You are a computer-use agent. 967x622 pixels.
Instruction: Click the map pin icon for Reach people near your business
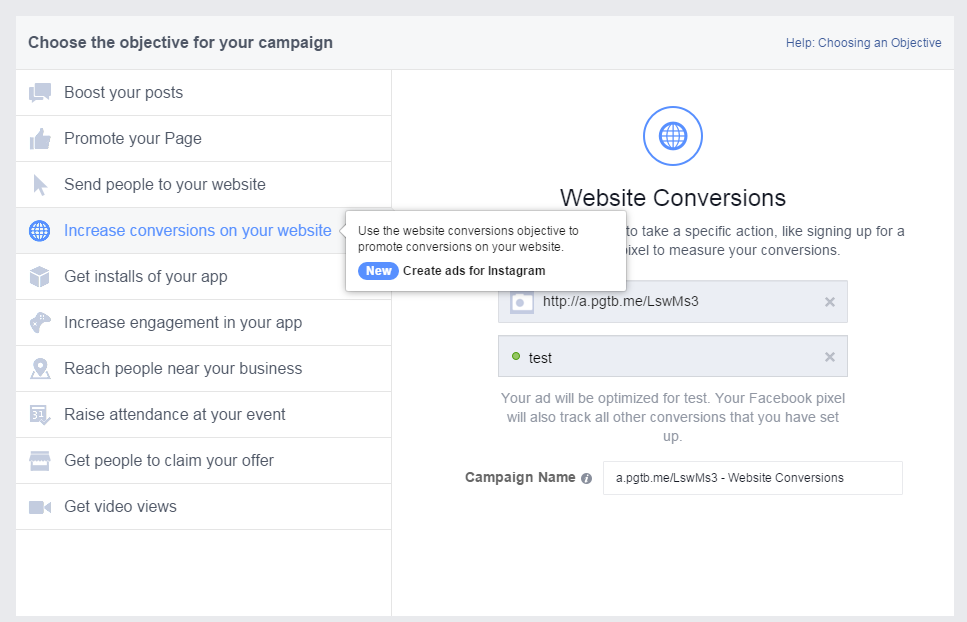pos(40,369)
